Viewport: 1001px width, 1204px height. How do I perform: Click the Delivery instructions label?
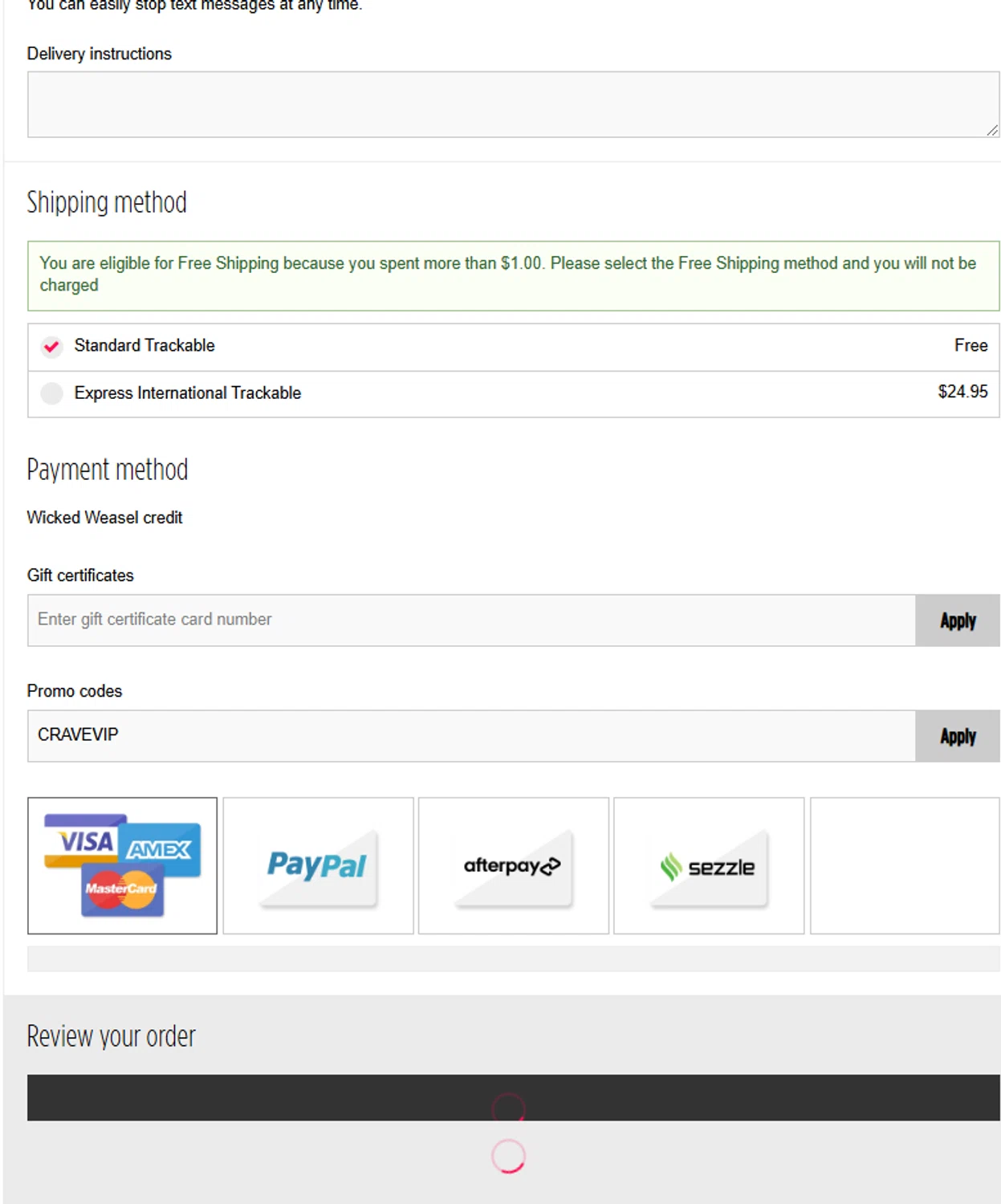99,54
